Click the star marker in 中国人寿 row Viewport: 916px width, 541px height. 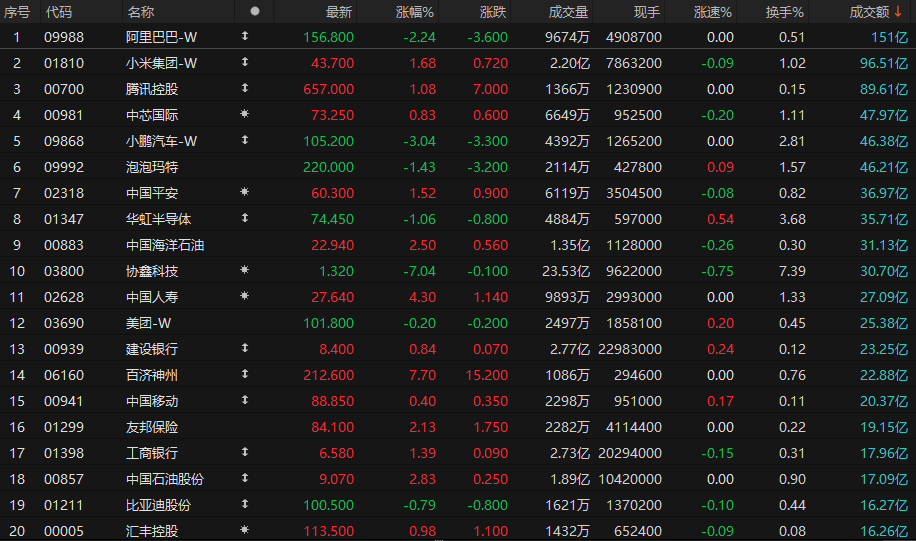245,296
